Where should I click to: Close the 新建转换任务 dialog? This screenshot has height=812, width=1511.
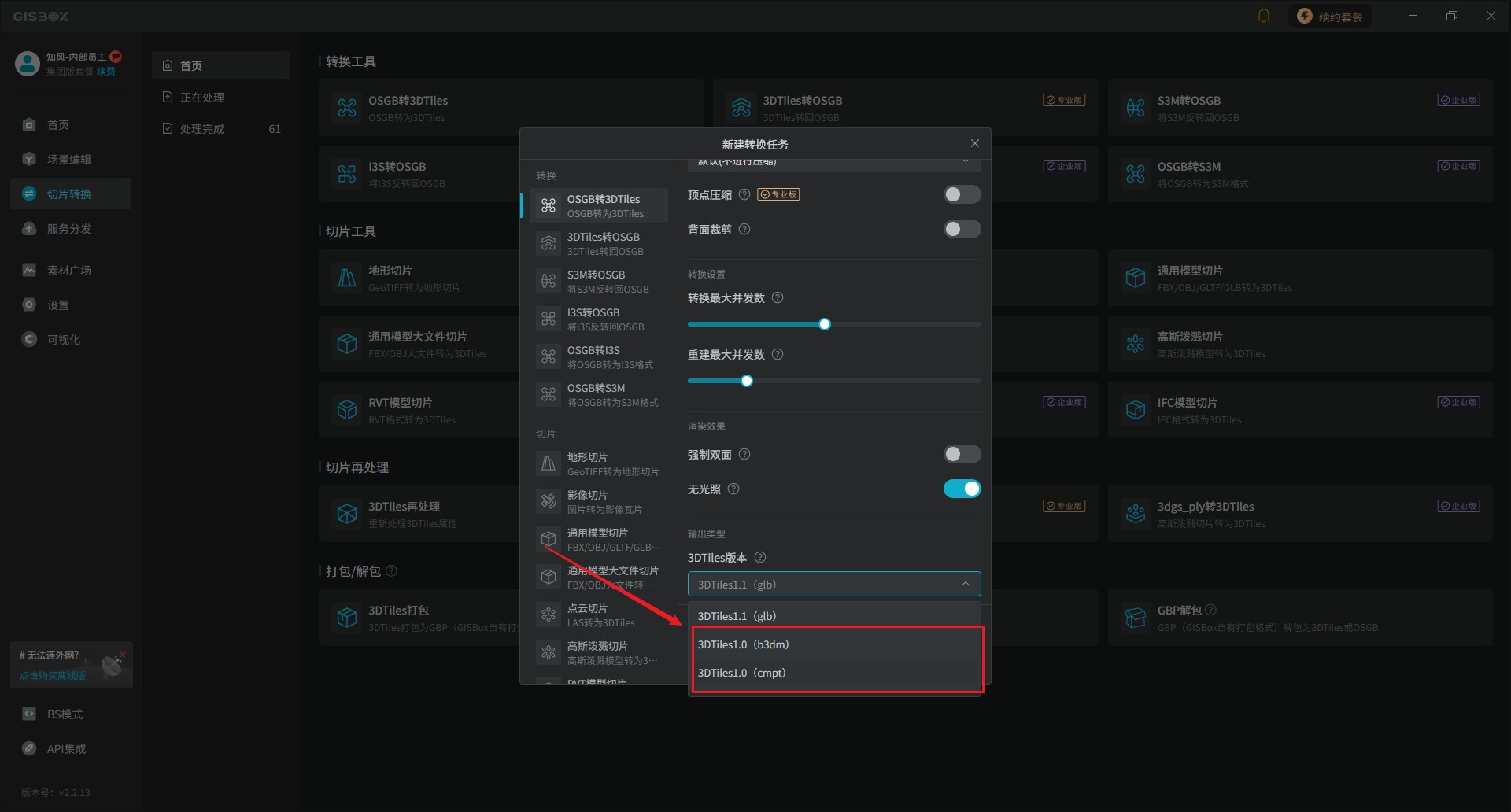click(x=975, y=143)
